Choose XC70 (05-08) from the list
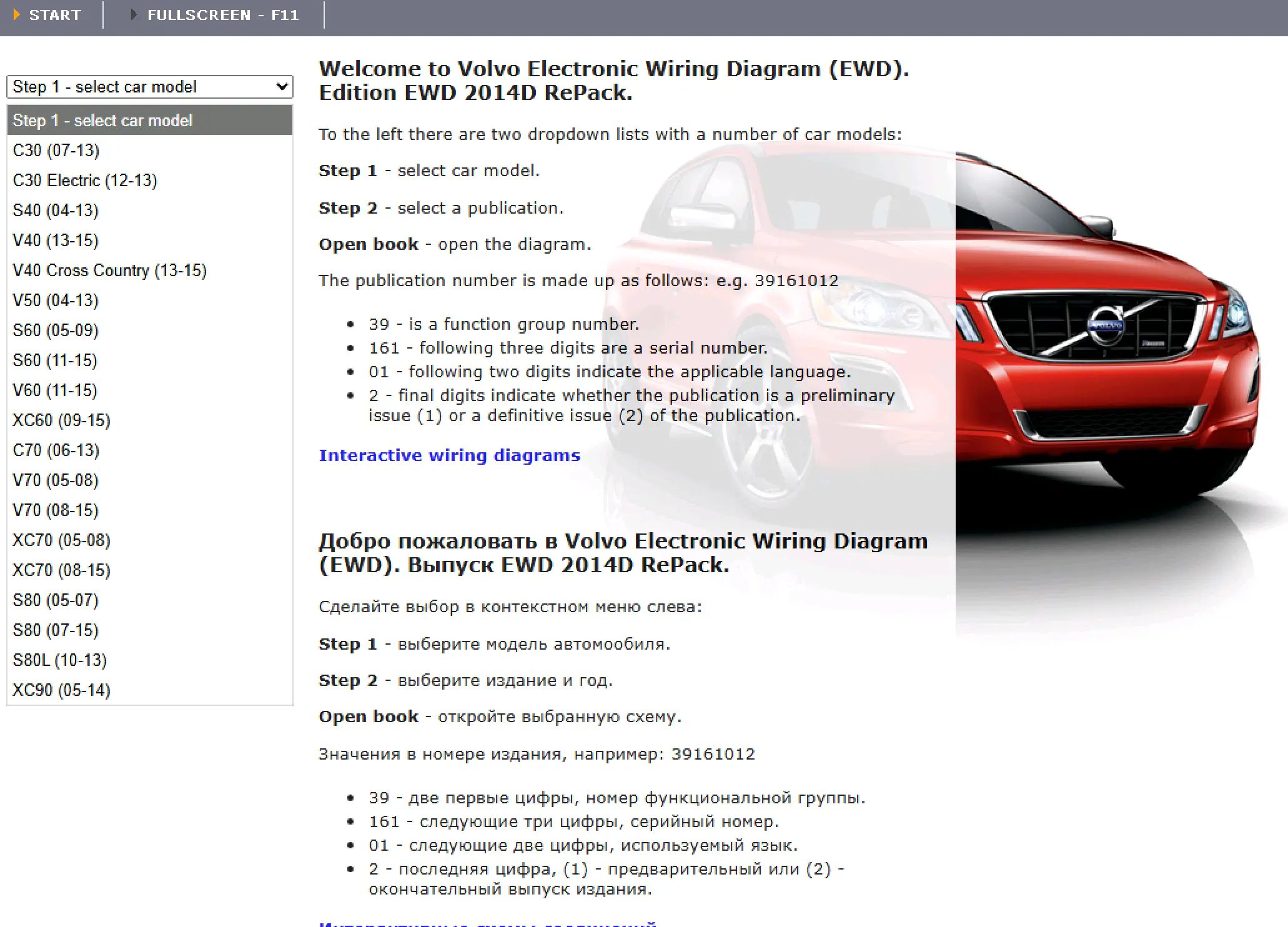1288x927 pixels. (61, 540)
